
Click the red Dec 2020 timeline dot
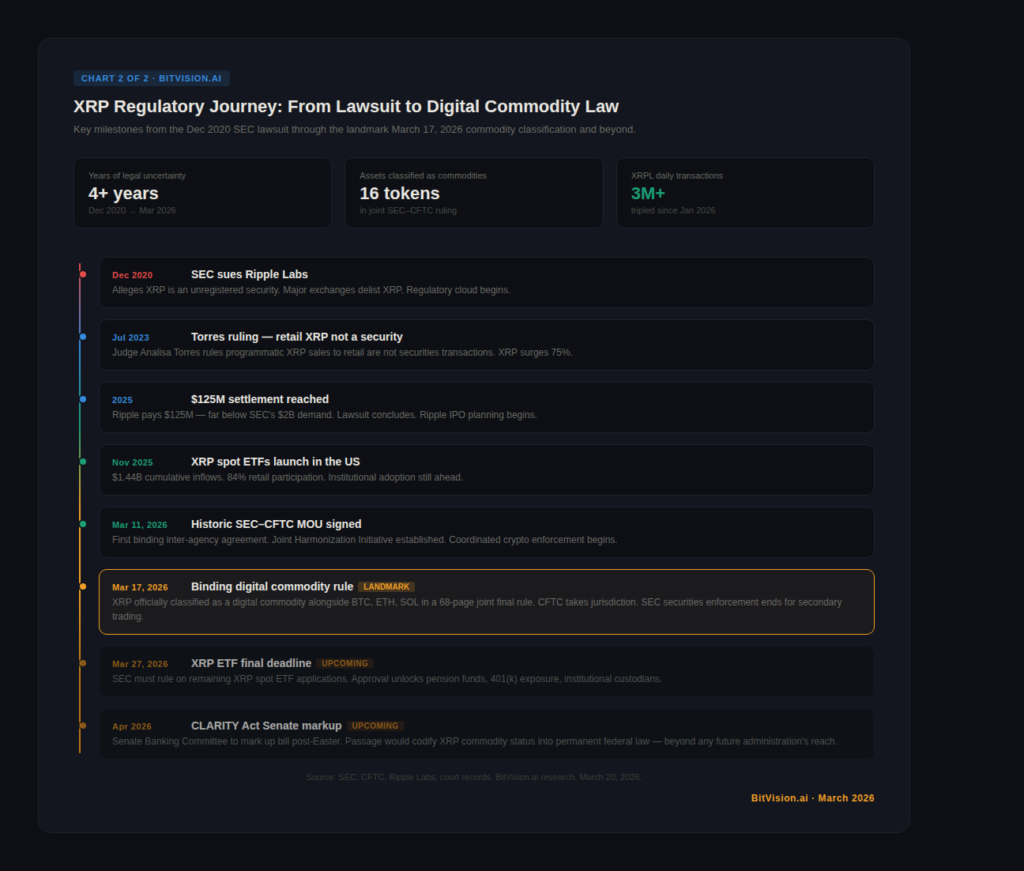(x=83, y=274)
